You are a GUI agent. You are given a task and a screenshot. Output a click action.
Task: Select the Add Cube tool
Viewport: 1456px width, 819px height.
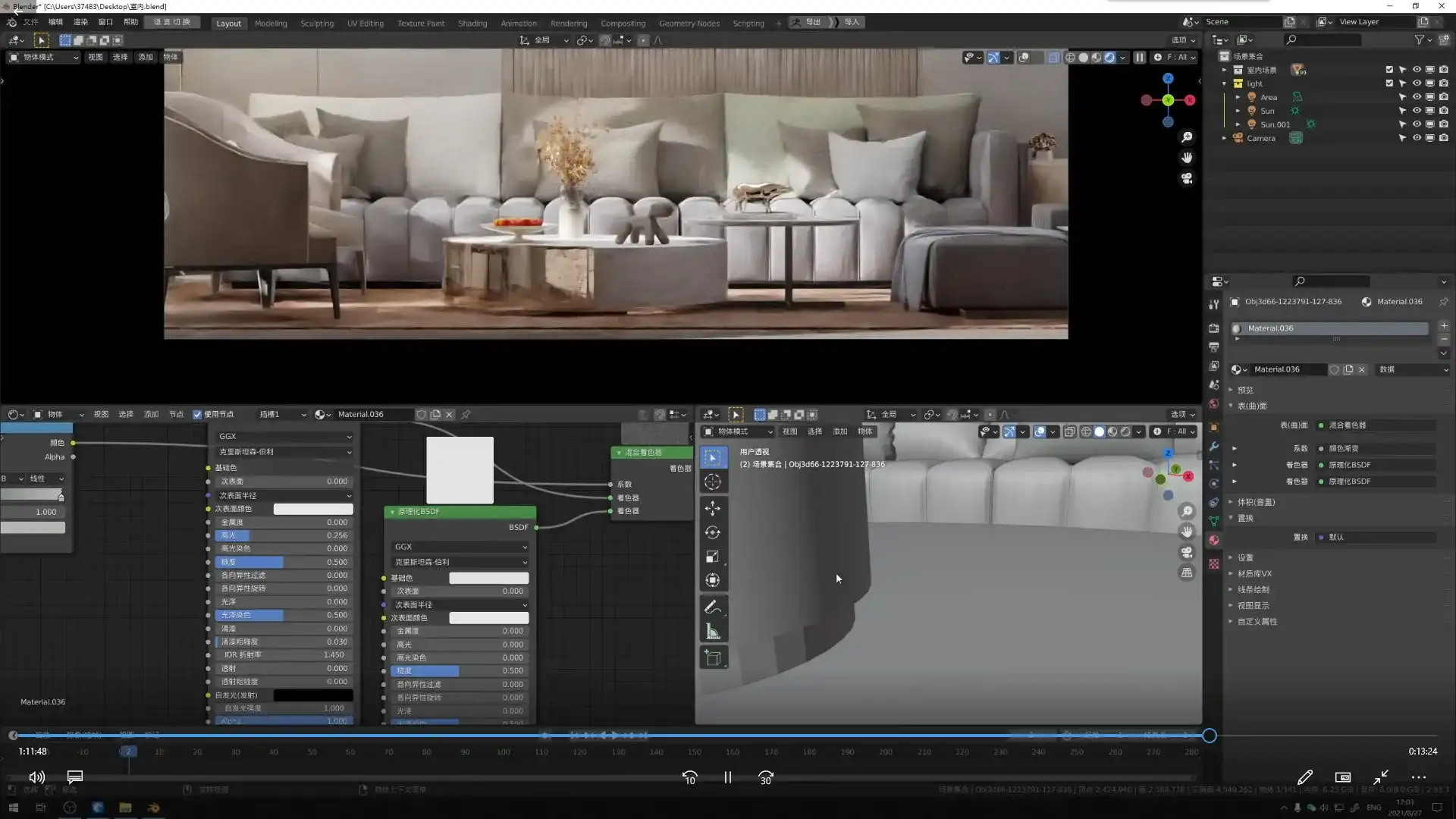click(712, 657)
